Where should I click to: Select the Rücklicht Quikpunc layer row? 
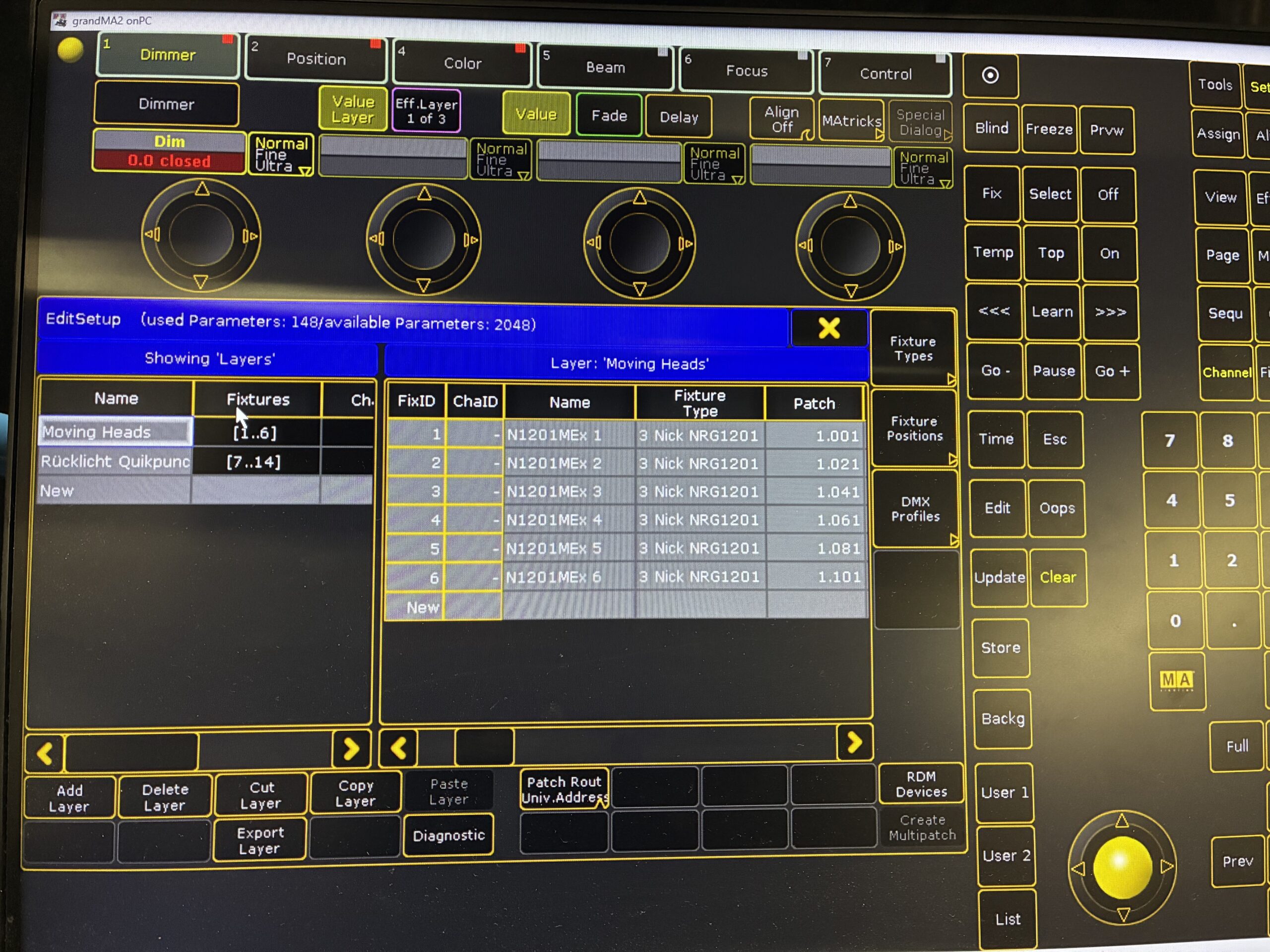point(115,461)
